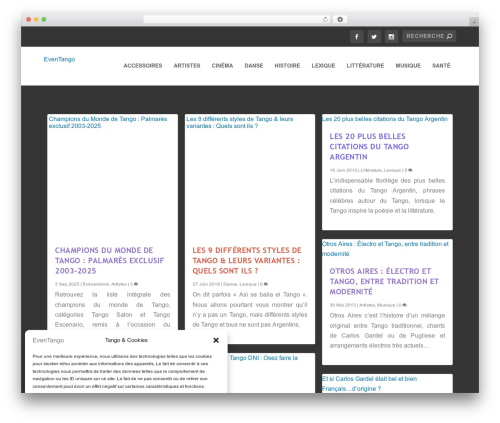Open link Et si Carlos Gardel était bel et bien Français
The width and height of the screenshot is (500, 423).
pyautogui.click(x=369, y=383)
